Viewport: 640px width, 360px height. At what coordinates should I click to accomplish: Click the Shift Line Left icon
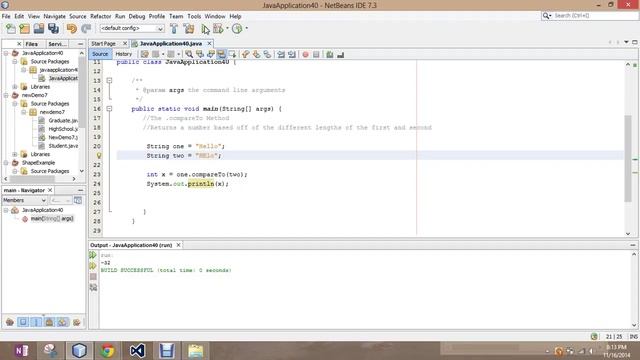281,54
